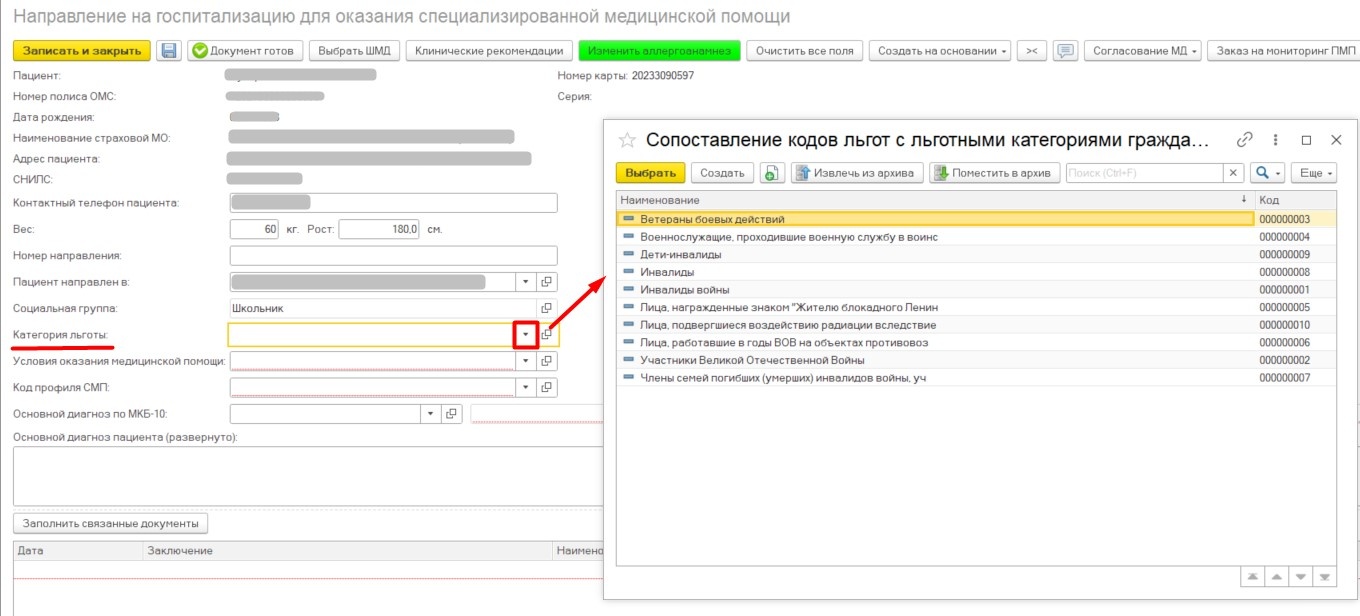Screen dimensions: 1360x616
Task: Clear the search field with X icon
Action: click(x=1235, y=173)
